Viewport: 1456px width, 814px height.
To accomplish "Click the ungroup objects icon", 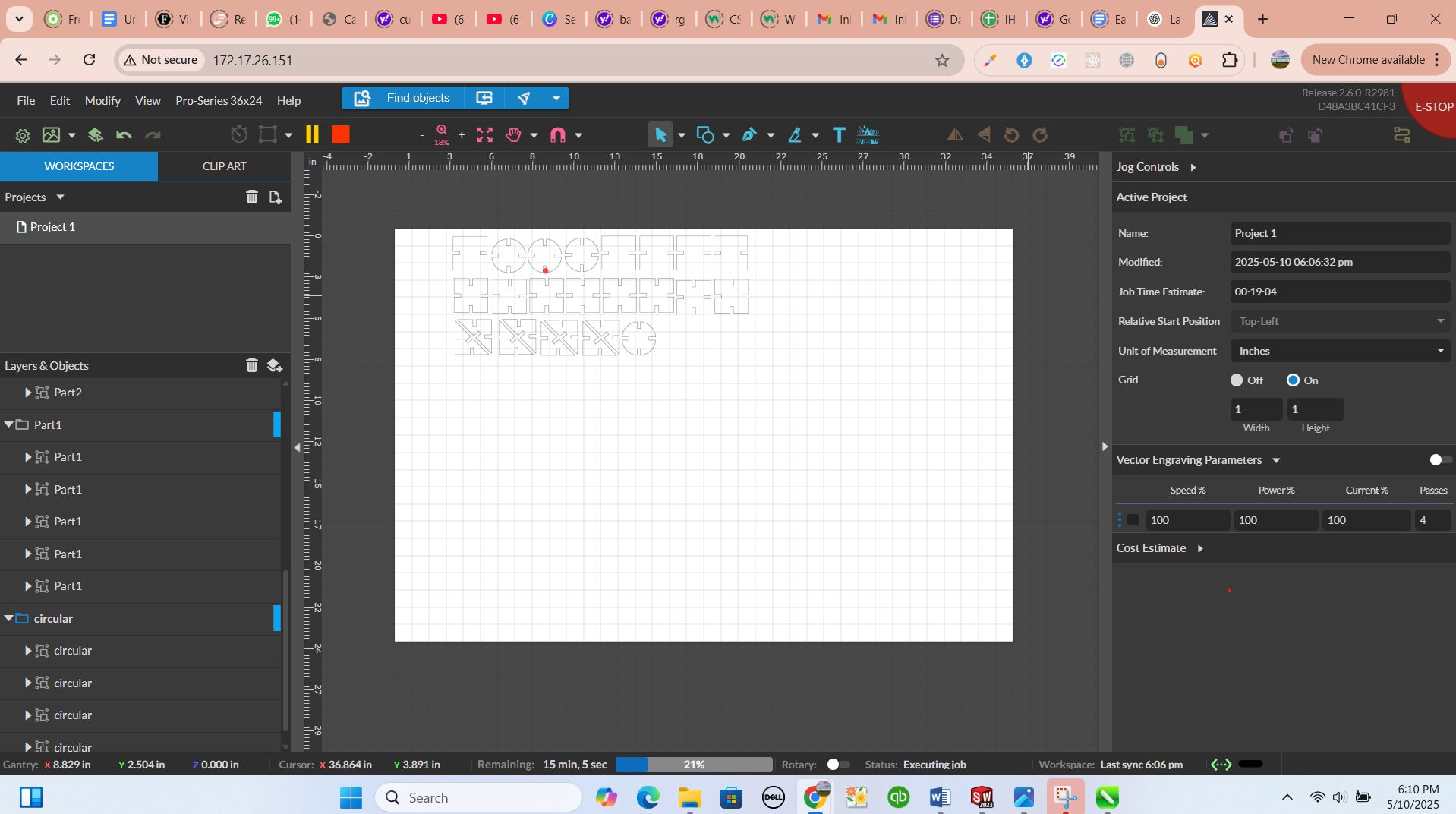I will tap(1155, 135).
